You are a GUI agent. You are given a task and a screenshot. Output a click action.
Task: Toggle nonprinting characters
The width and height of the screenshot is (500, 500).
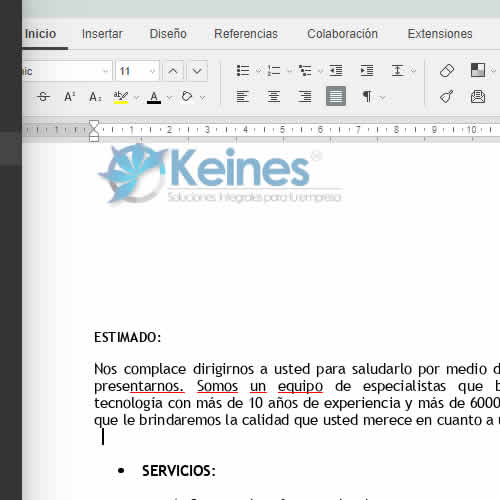tap(367, 97)
